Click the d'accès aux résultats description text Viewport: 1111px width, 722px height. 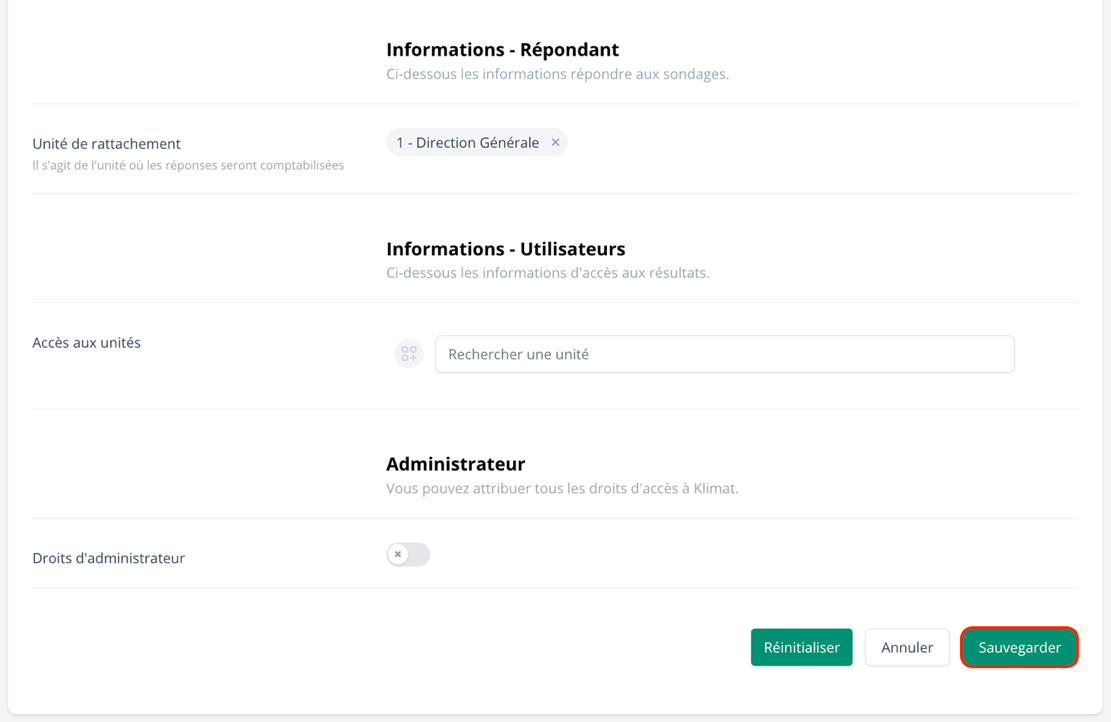[x=547, y=273]
